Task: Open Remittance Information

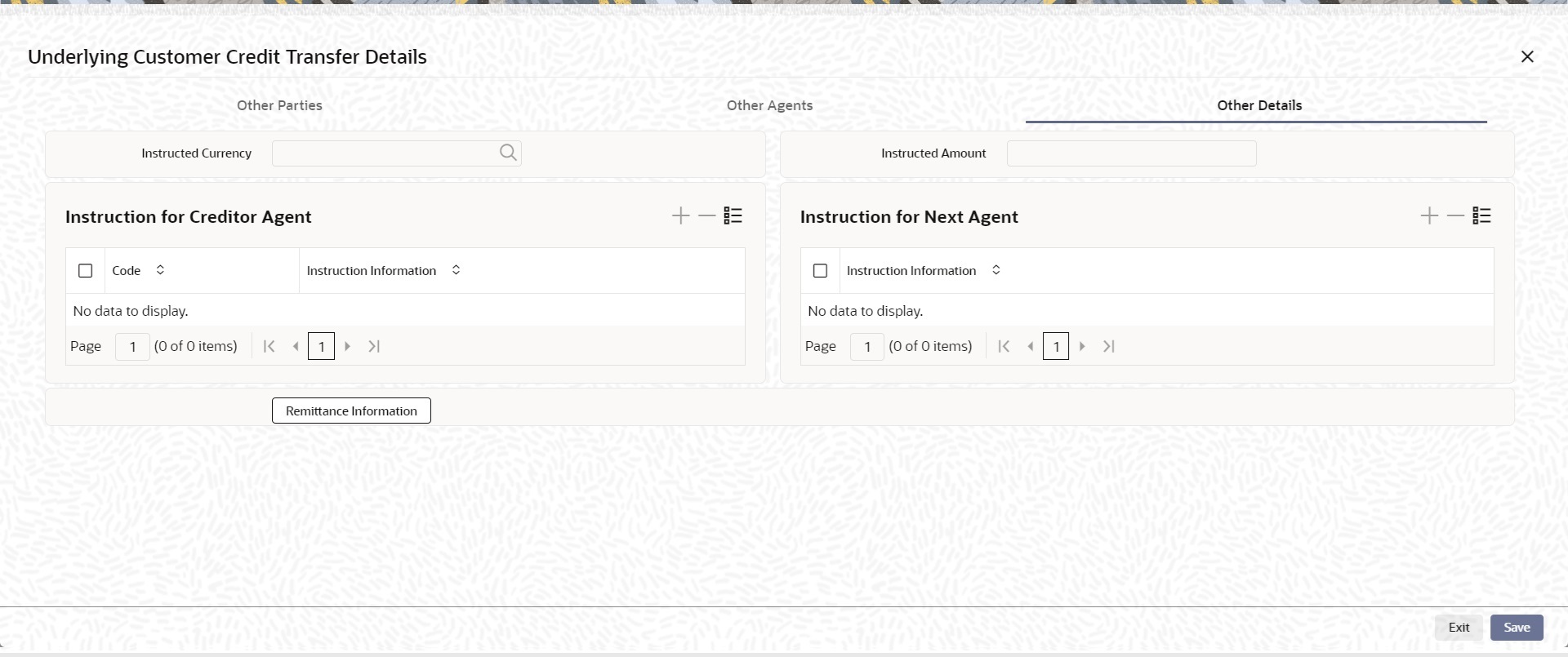Action: pos(351,411)
